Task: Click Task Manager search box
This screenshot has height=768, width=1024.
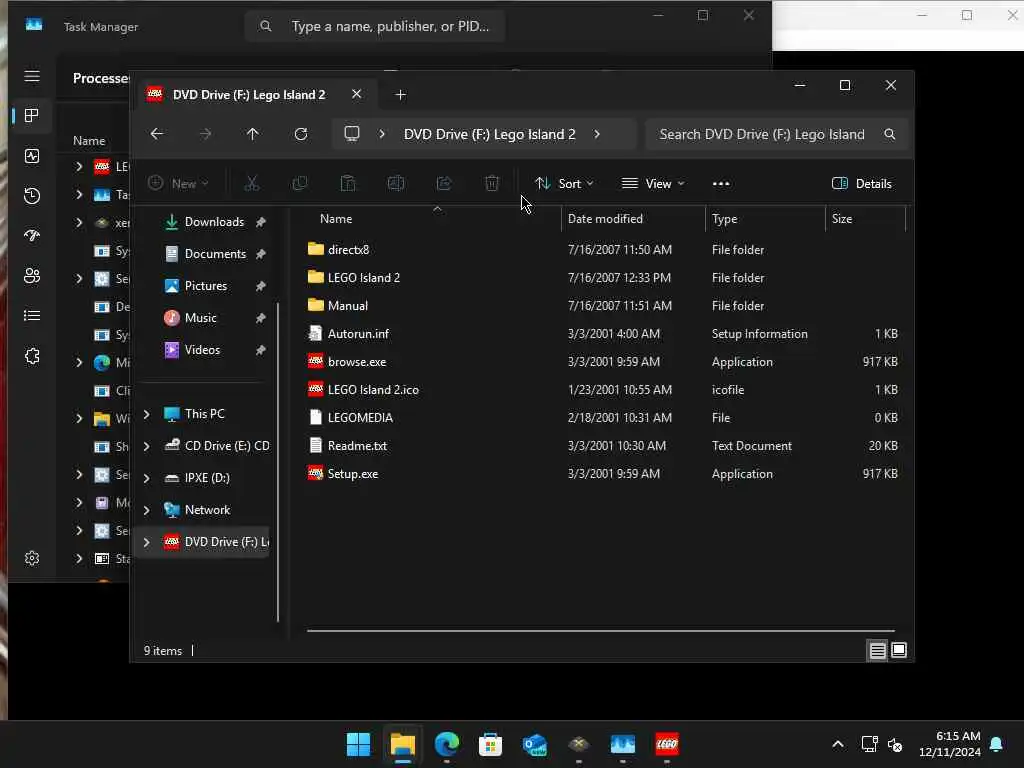Action: coord(375,26)
